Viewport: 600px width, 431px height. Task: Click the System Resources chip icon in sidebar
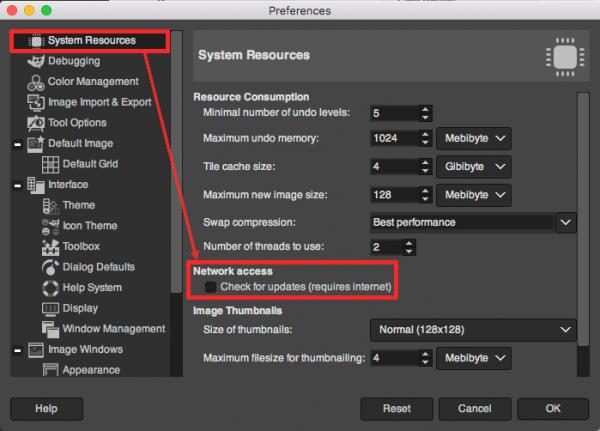click(x=36, y=41)
